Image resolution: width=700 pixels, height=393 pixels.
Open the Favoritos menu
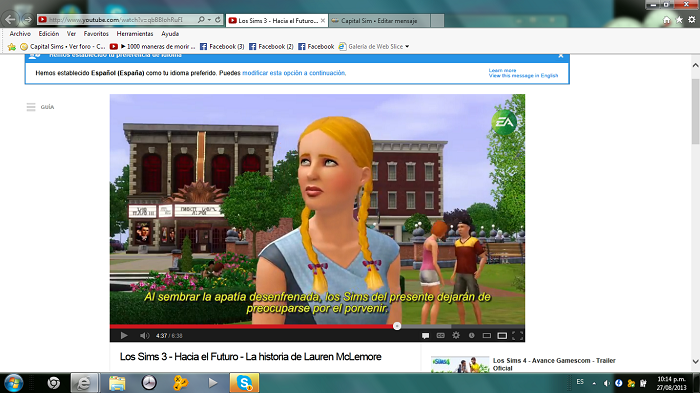click(x=96, y=33)
